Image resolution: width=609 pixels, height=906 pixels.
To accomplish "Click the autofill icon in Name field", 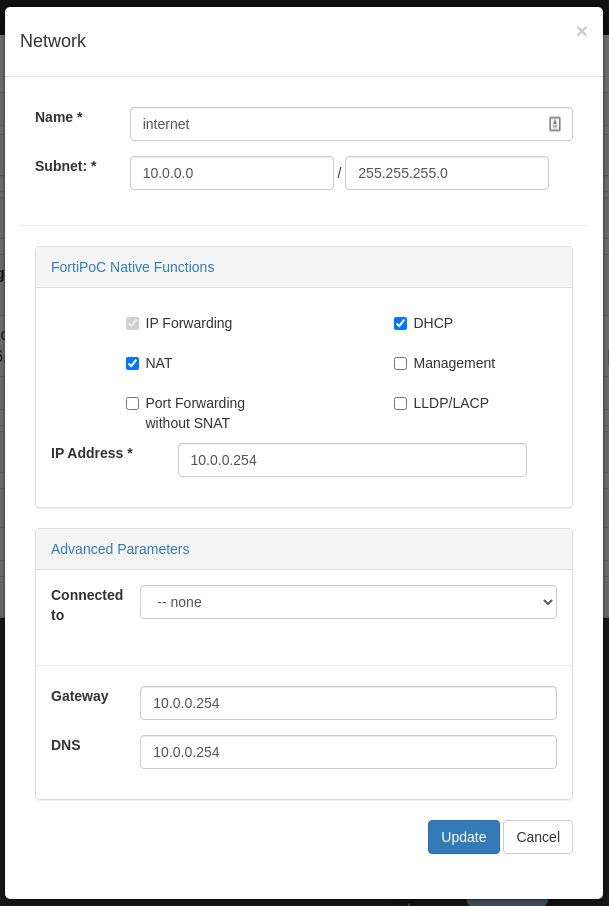I will (x=555, y=124).
